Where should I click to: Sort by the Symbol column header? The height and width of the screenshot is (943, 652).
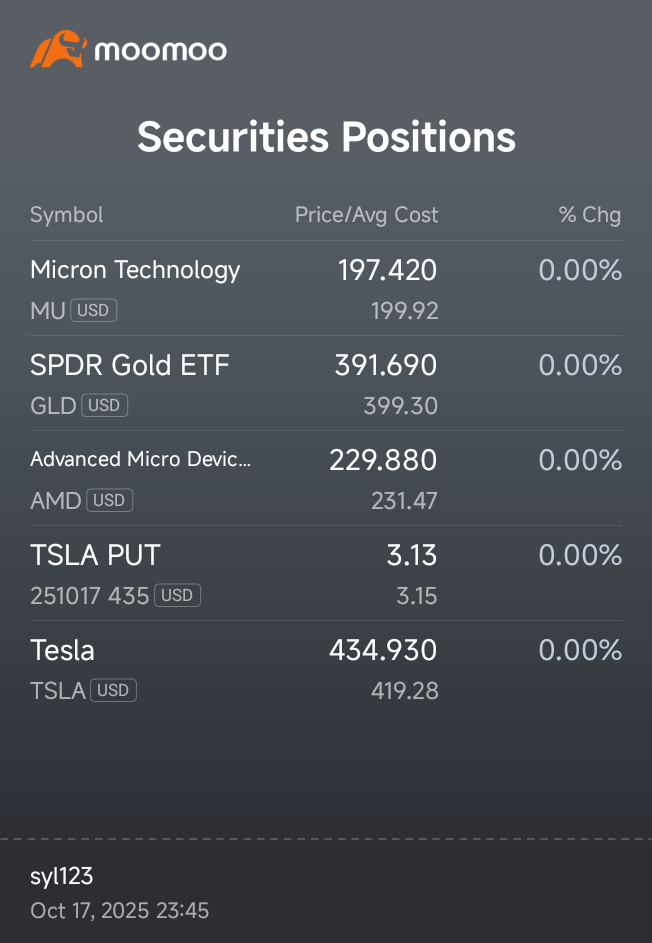point(67,215)
